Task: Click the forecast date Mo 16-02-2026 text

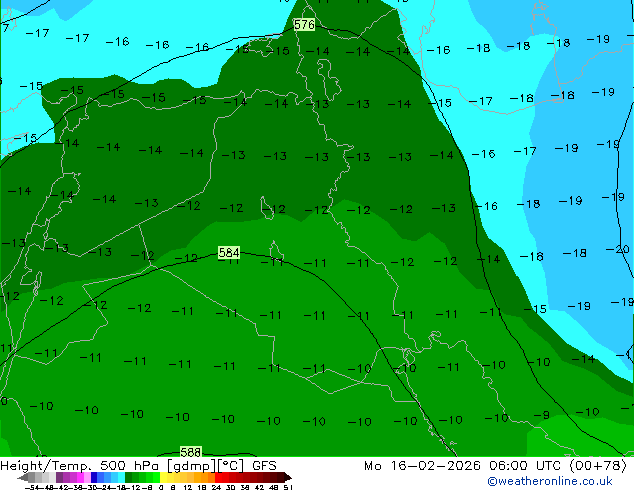Action: pos(422,466)
